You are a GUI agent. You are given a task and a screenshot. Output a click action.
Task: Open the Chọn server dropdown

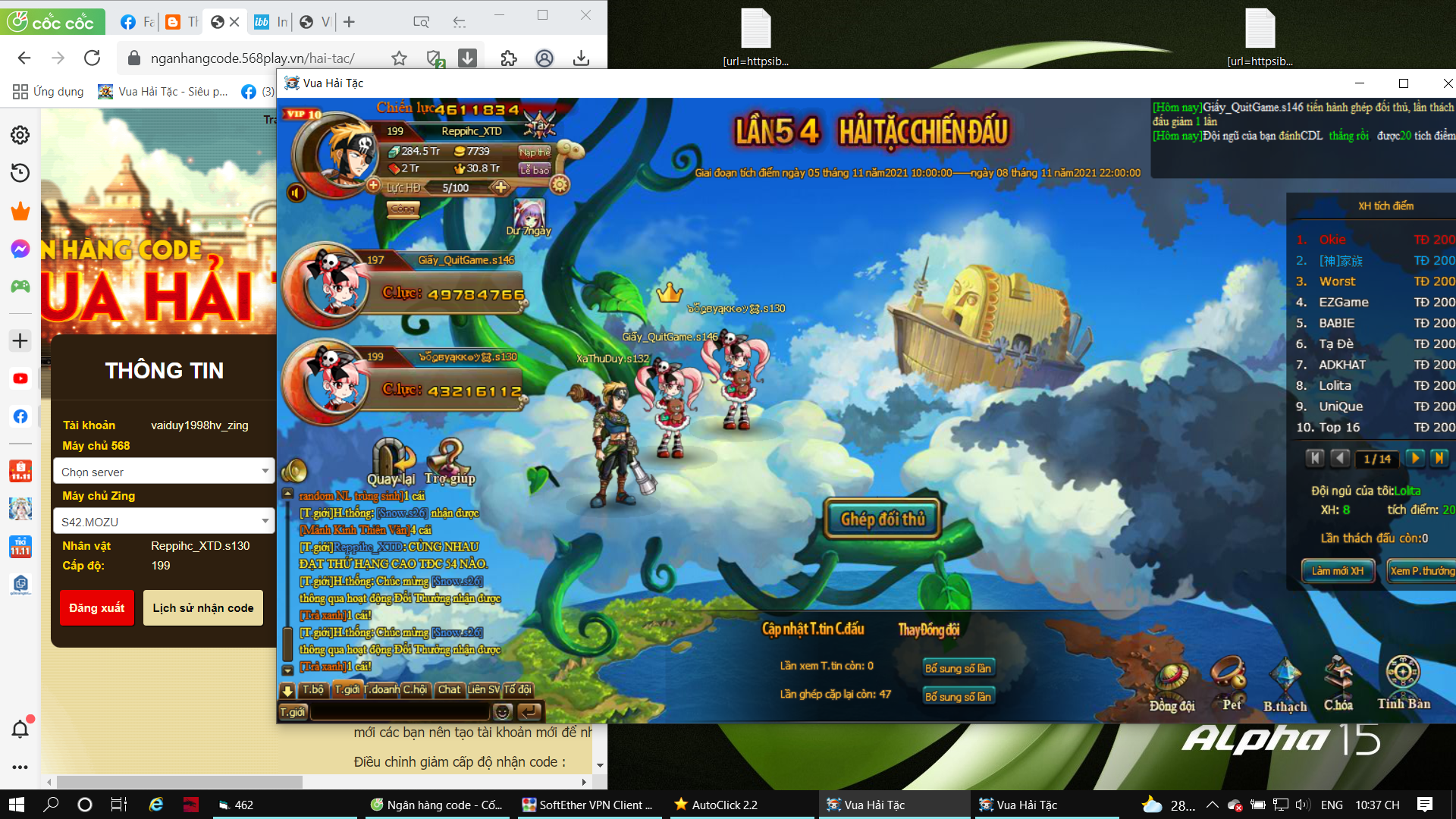point(164,471)
